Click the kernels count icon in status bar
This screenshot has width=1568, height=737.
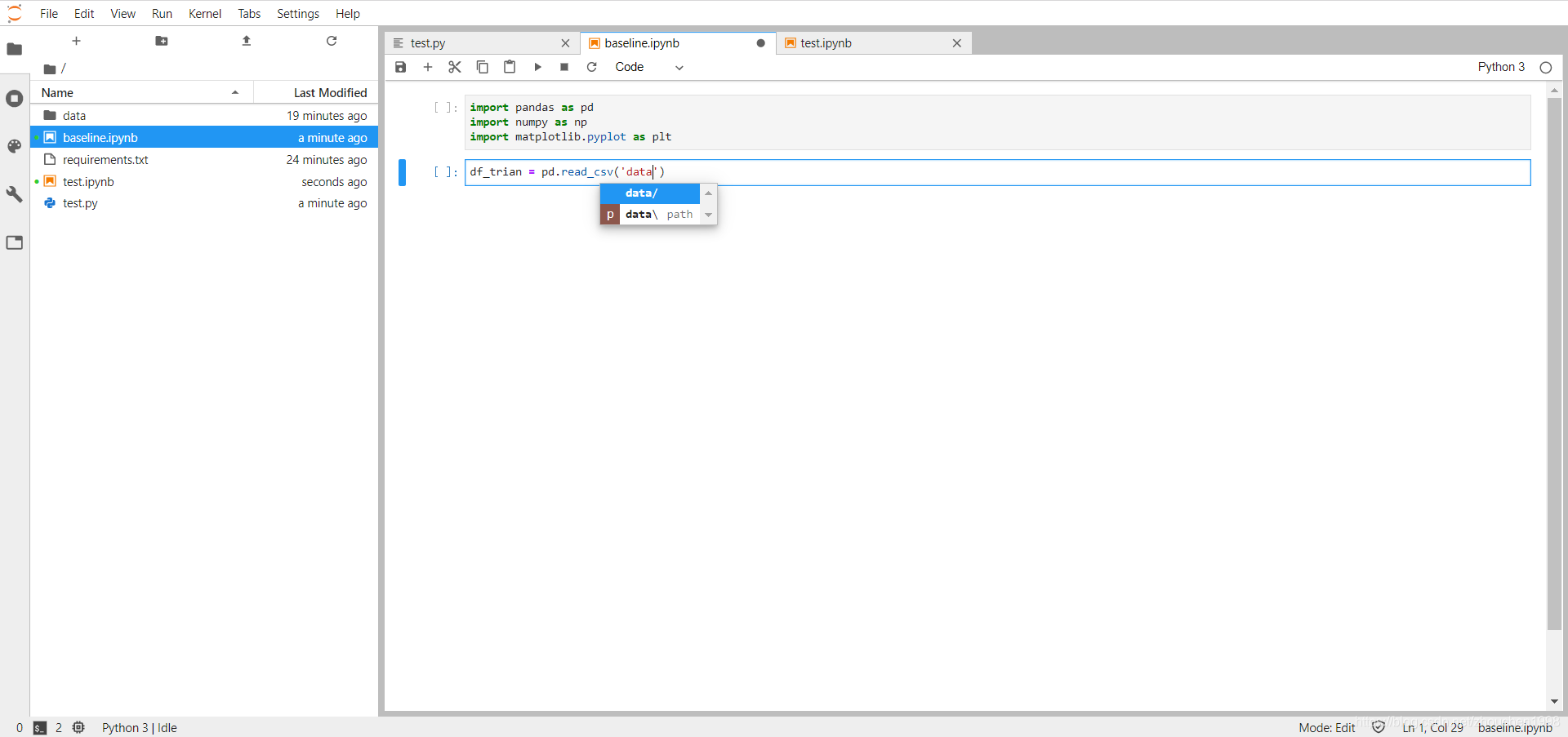78,727
